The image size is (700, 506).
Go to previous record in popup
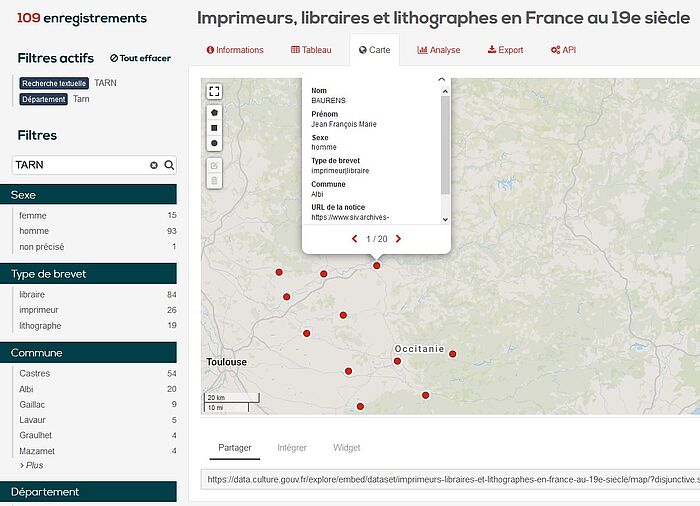click(x=354, y=239)
